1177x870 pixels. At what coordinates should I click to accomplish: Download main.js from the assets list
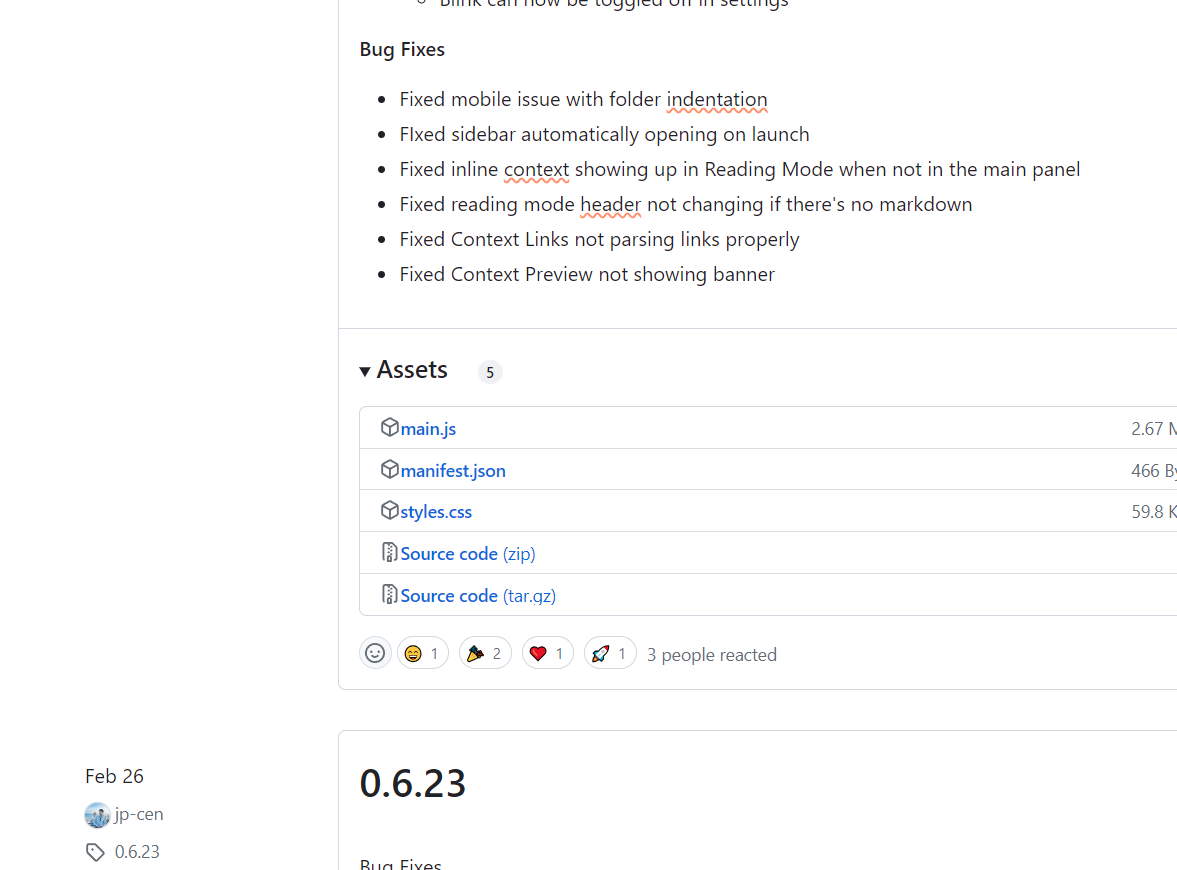[428, 428]
